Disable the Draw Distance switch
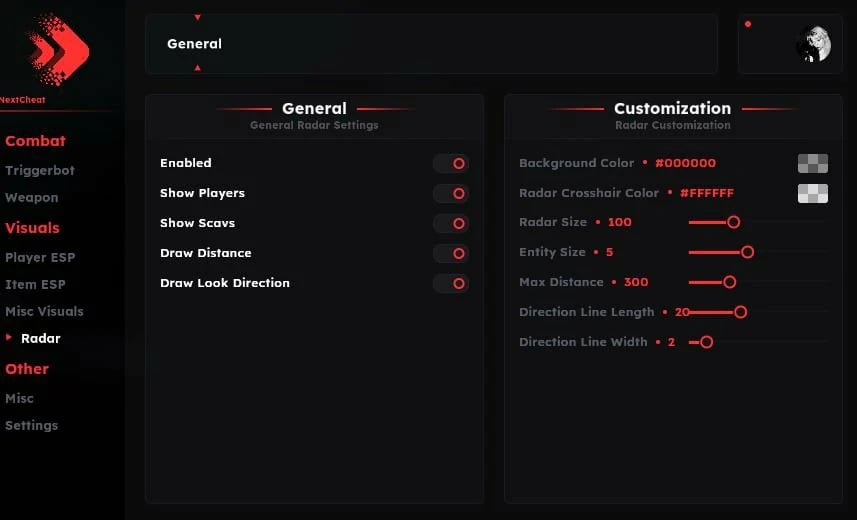Viewport: 857px width, 520px height. coord(451,253)
